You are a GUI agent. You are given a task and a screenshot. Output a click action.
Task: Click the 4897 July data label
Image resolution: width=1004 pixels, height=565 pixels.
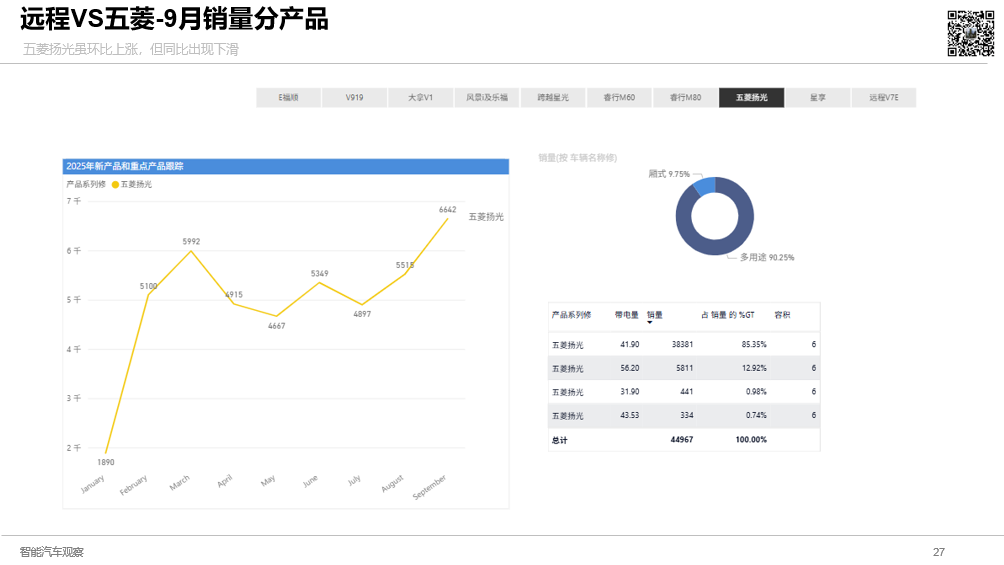[x=362, y=314]
